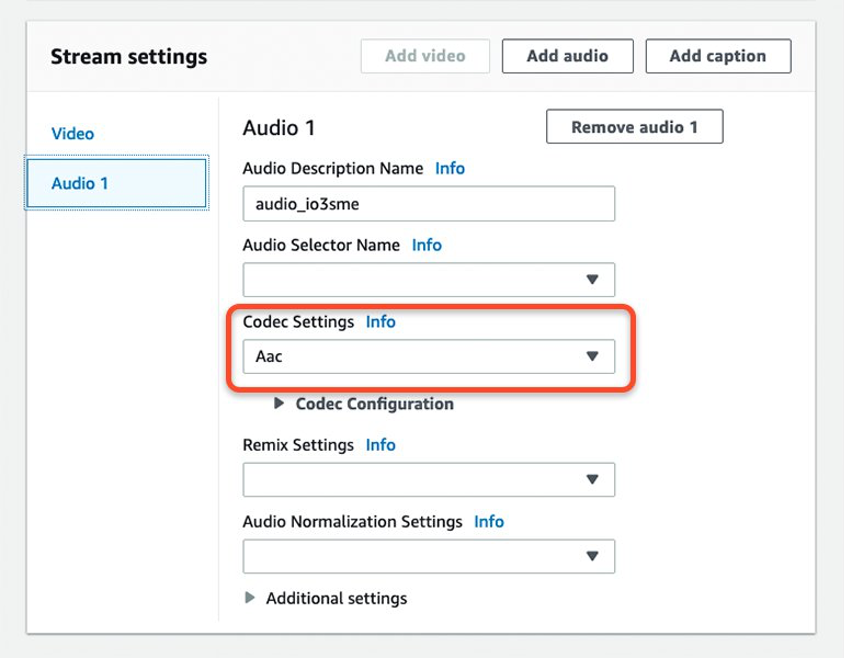
Task: Expand the Additional settings section
Action: click(x=336, y=598)
